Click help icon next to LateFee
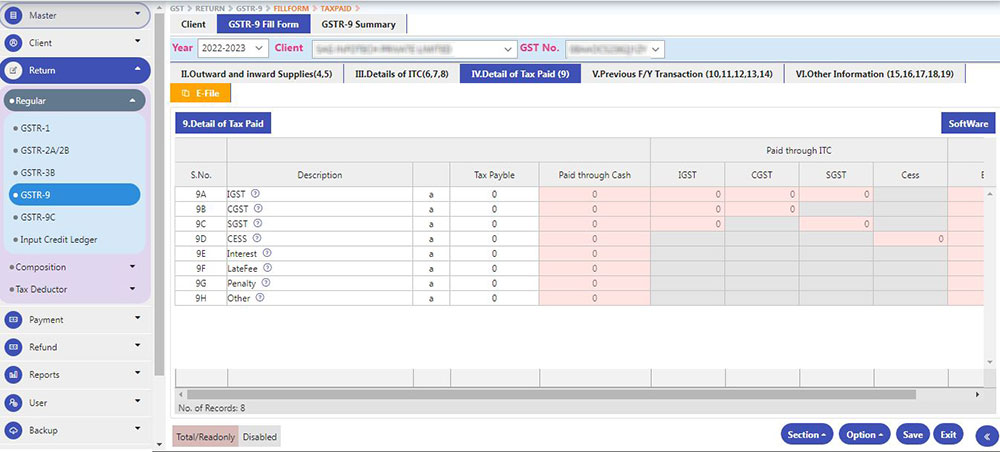This screenshot has height=452, width=1000. point(268,268)
